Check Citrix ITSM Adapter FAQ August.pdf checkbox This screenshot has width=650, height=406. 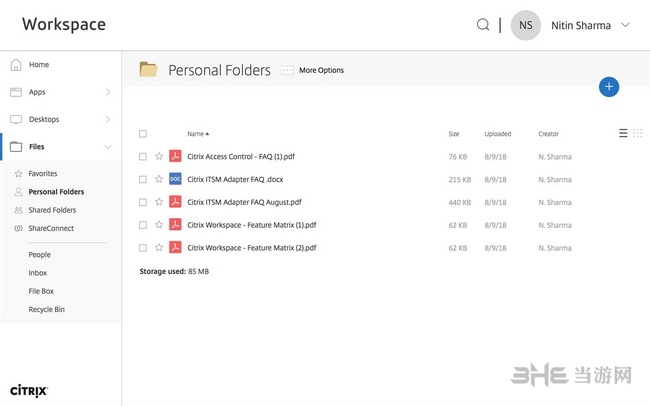click(x=143, y=202)
